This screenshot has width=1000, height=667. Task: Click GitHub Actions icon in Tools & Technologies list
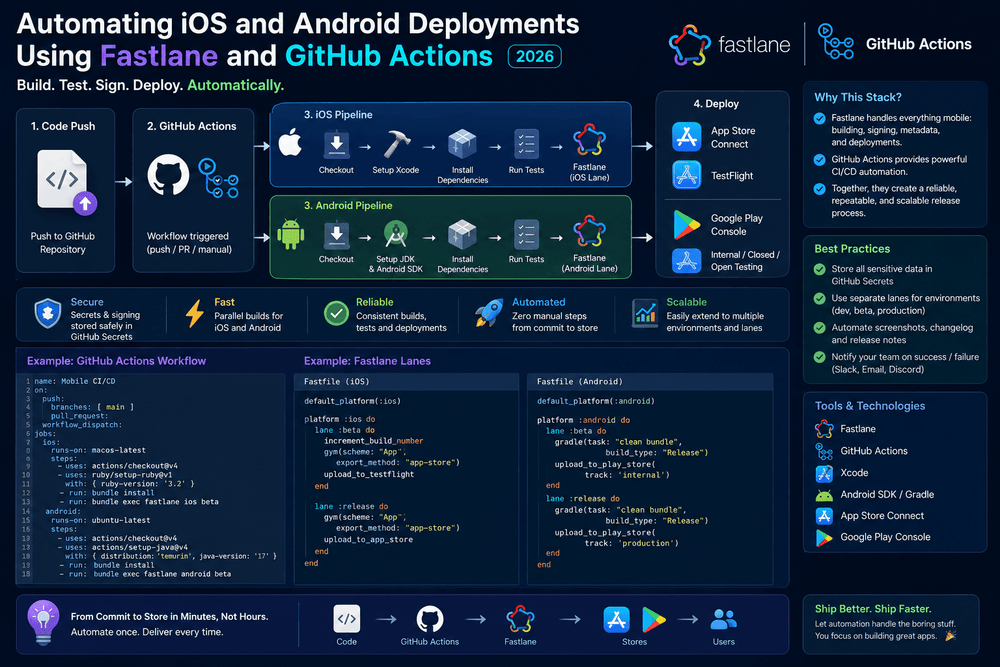(824, 451)
